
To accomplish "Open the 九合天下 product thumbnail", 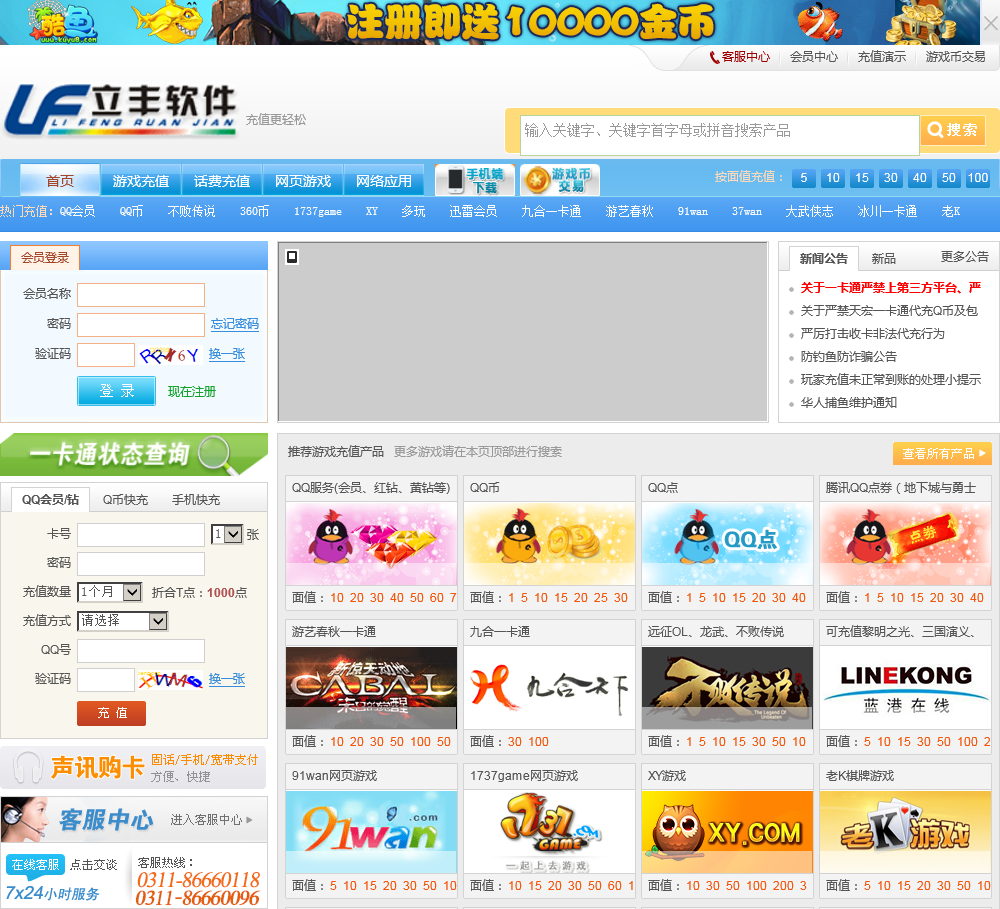I will 549,688.
